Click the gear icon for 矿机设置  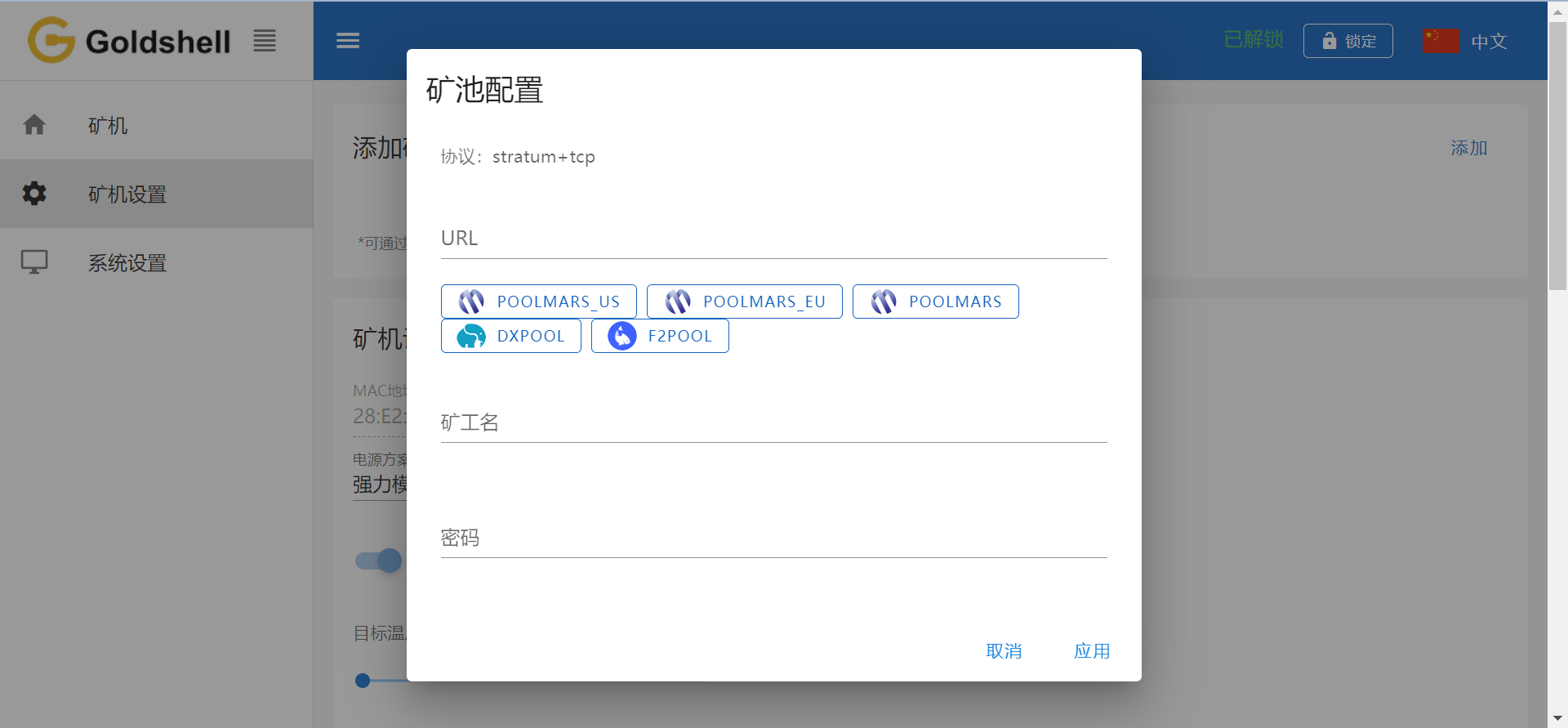pyautogui.click(x=34, y=194)
